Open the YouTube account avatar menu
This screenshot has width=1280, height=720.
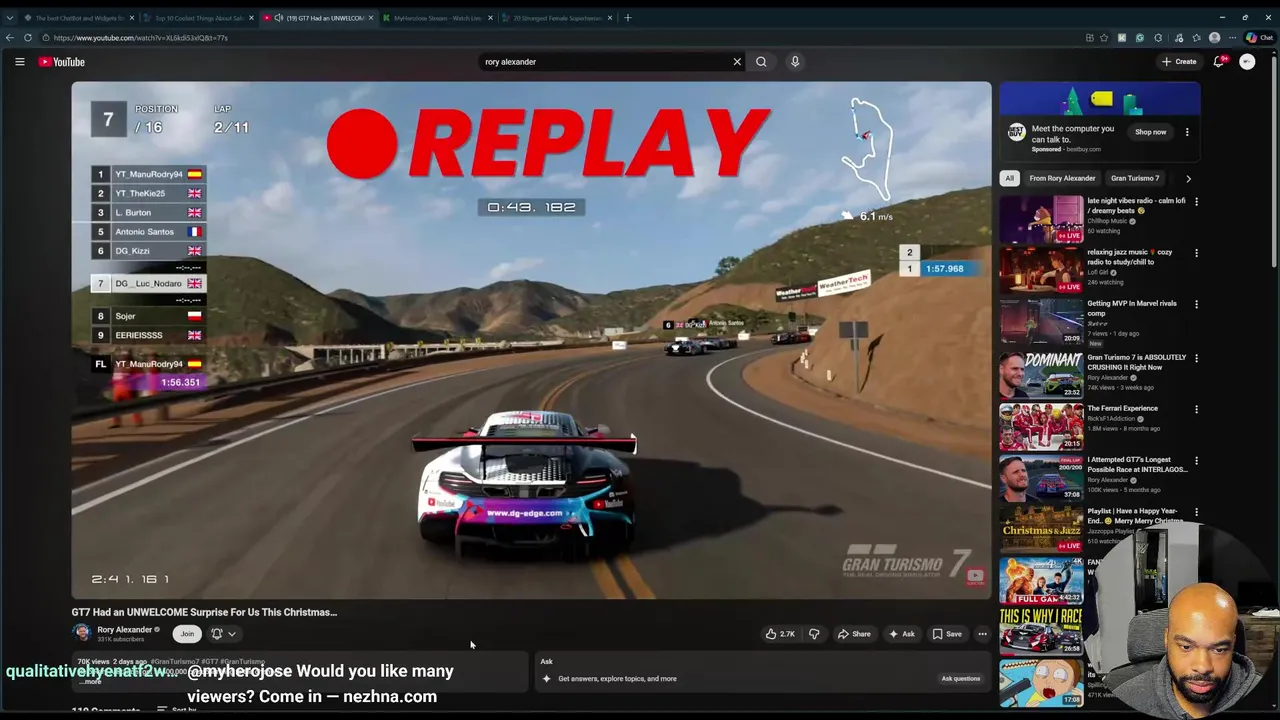click(1247, 62)
